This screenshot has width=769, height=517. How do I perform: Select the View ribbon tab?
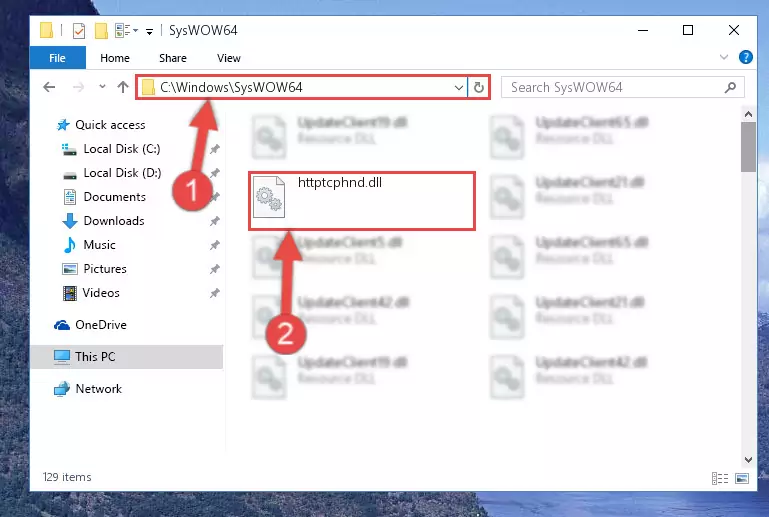pyautogui.click(x=229, y=58)
